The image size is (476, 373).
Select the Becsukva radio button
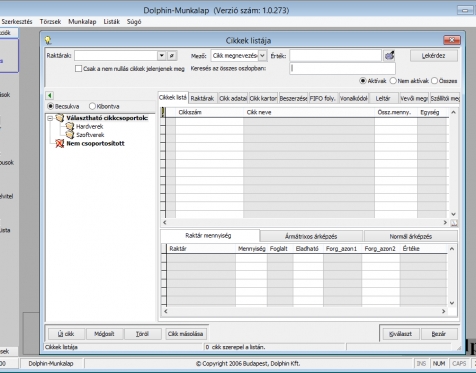[50, 106]
